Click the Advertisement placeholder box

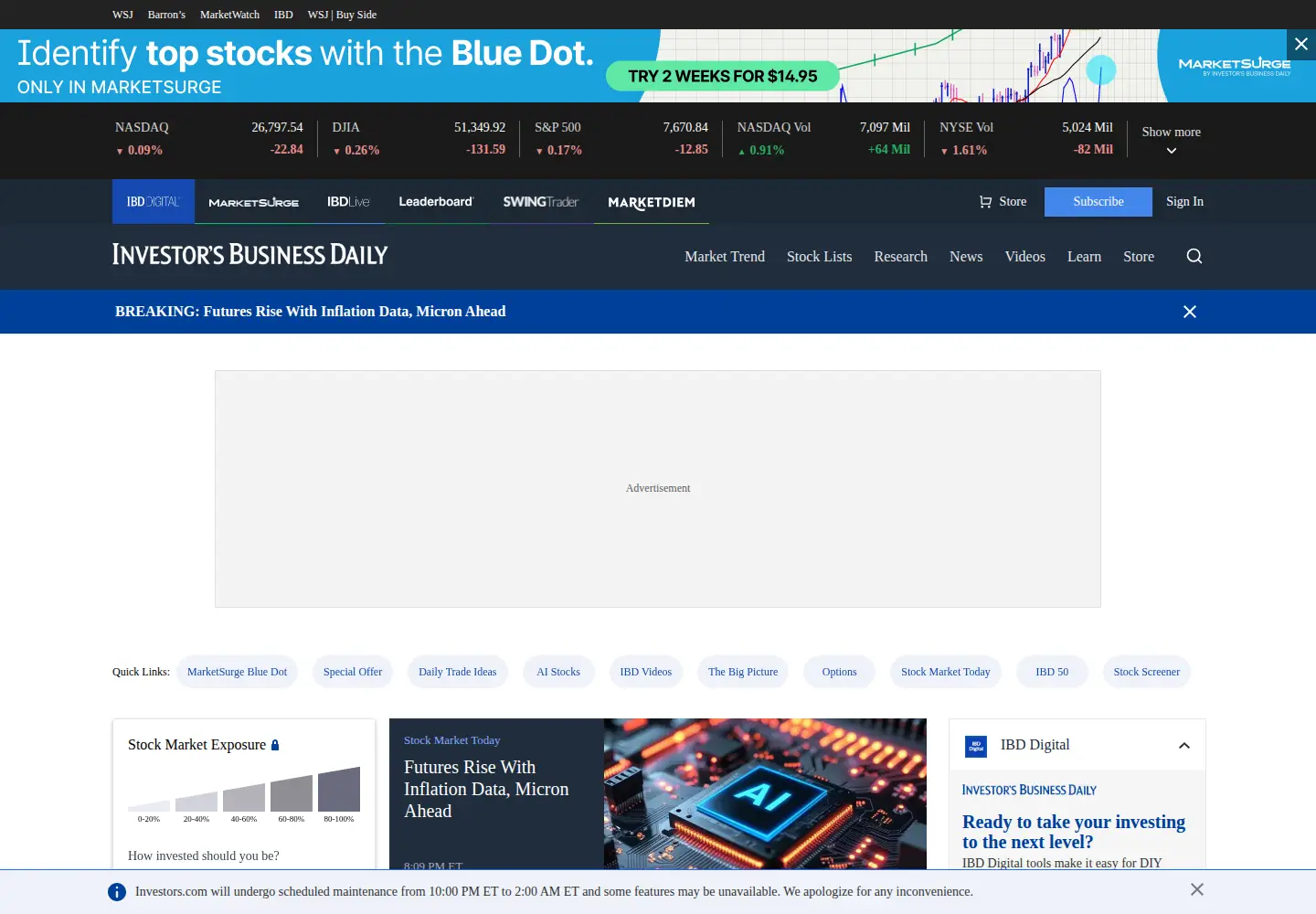coord(658,489)
